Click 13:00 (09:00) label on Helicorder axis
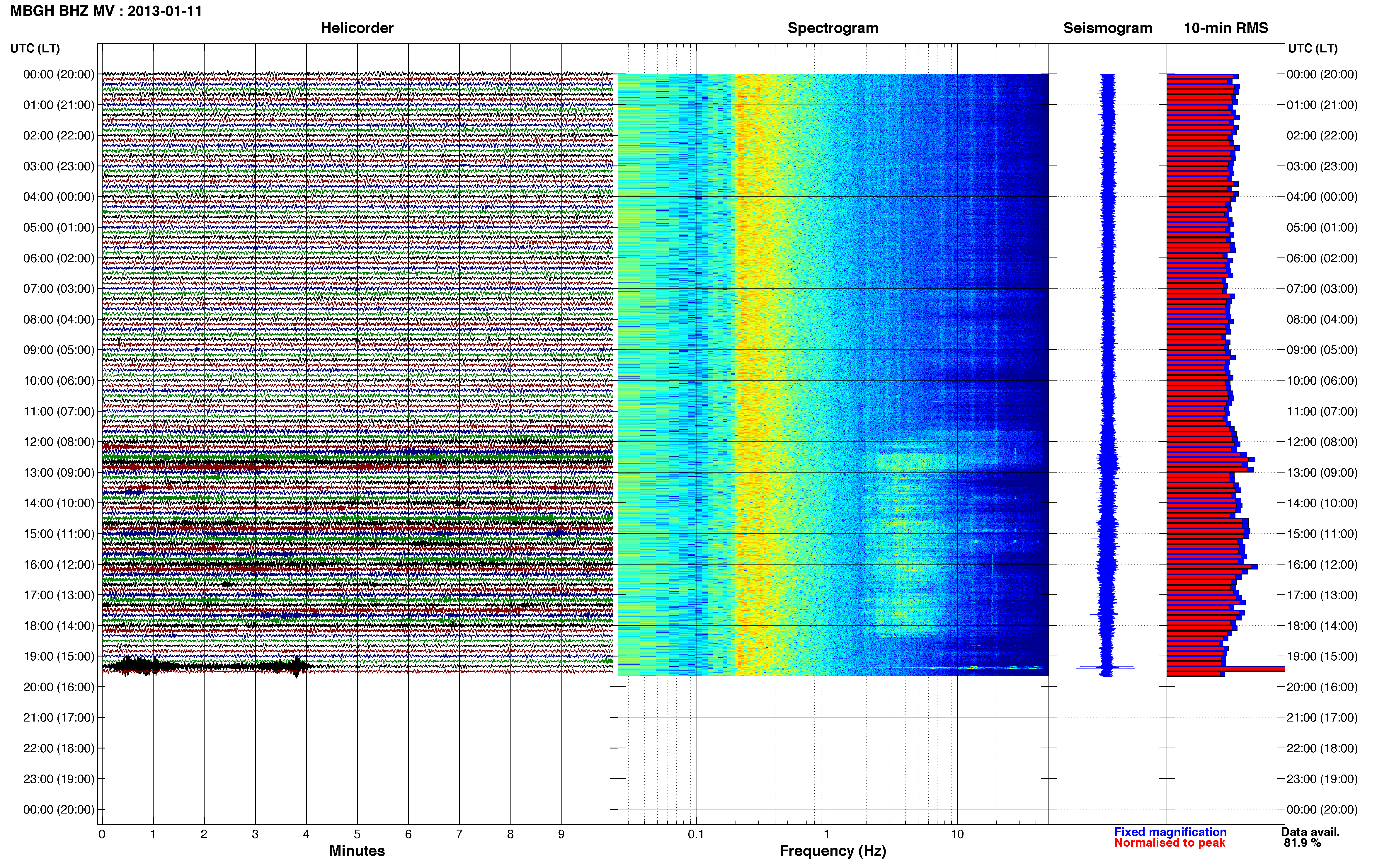1389x868 pixels. [59, 473]
